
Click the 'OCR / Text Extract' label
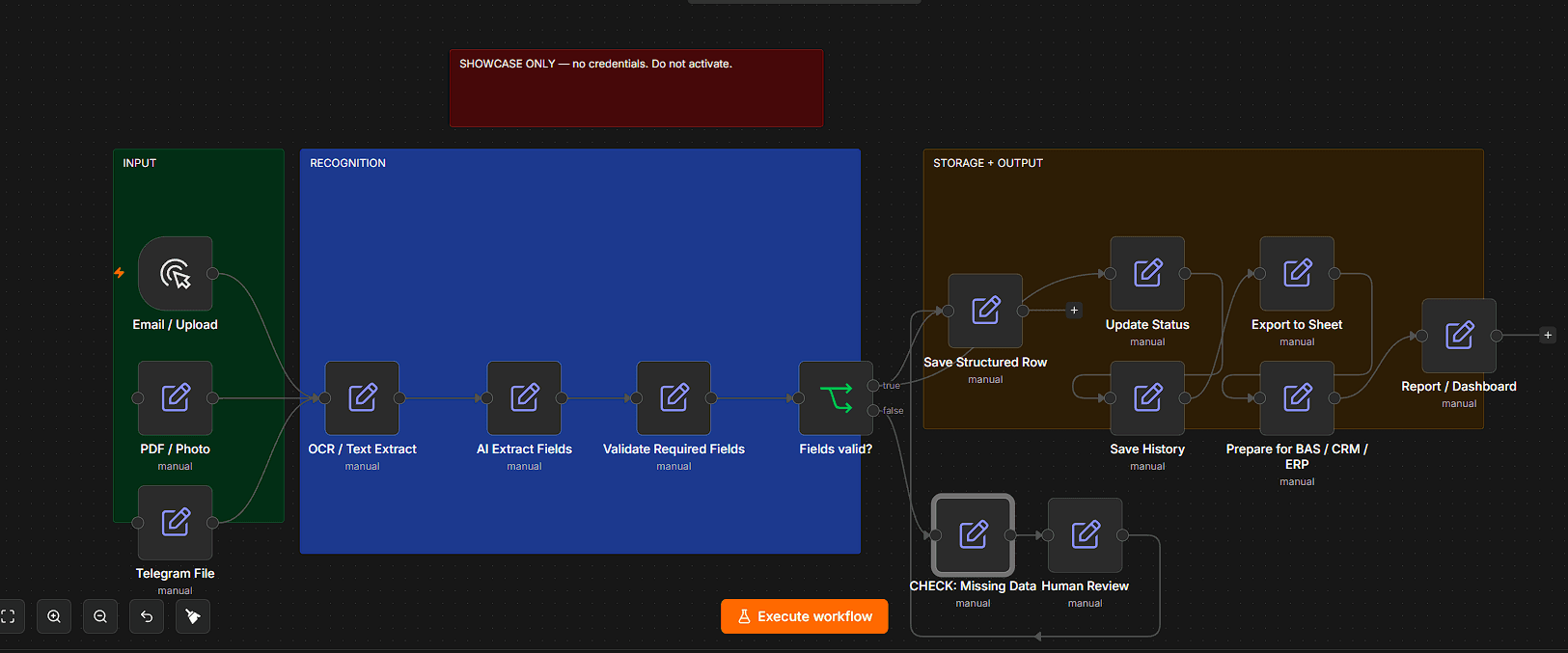coord(362,449)
